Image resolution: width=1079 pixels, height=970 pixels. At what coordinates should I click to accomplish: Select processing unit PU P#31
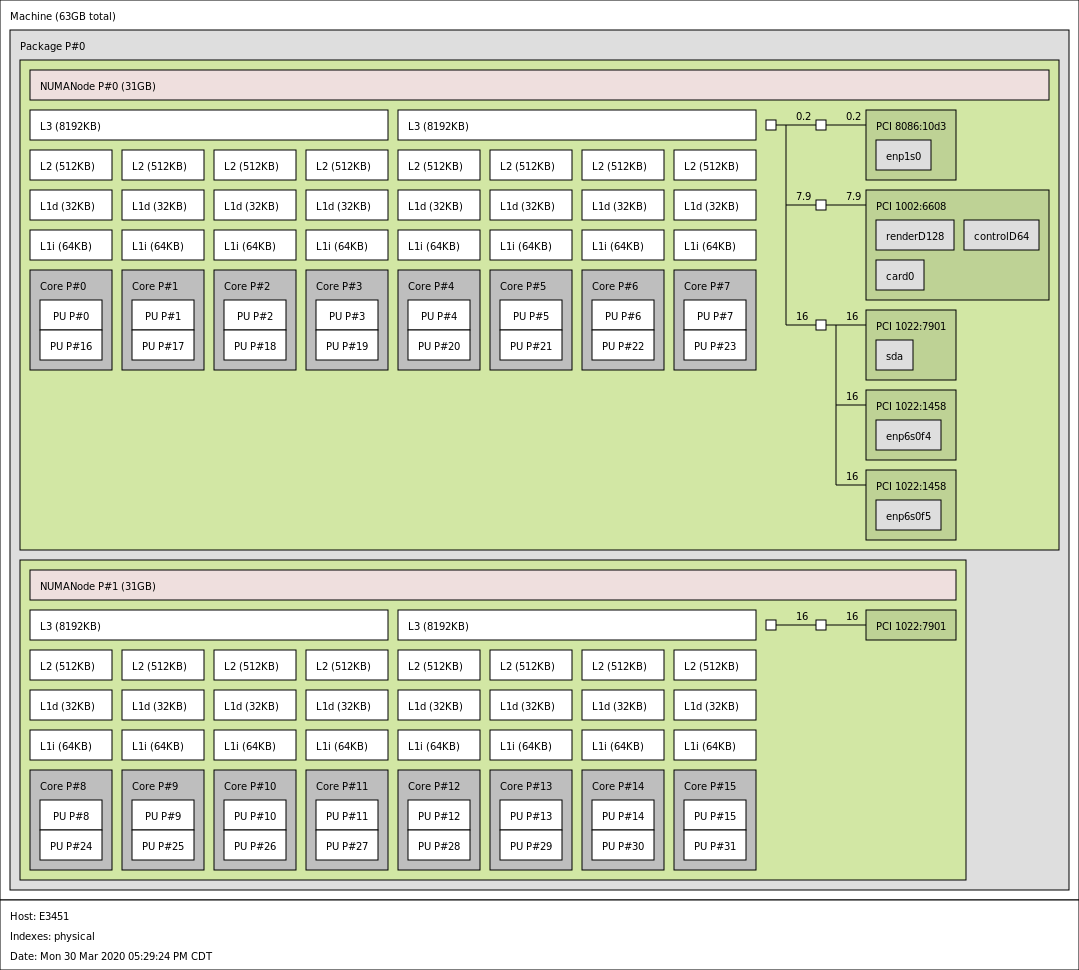pos(715,846)
